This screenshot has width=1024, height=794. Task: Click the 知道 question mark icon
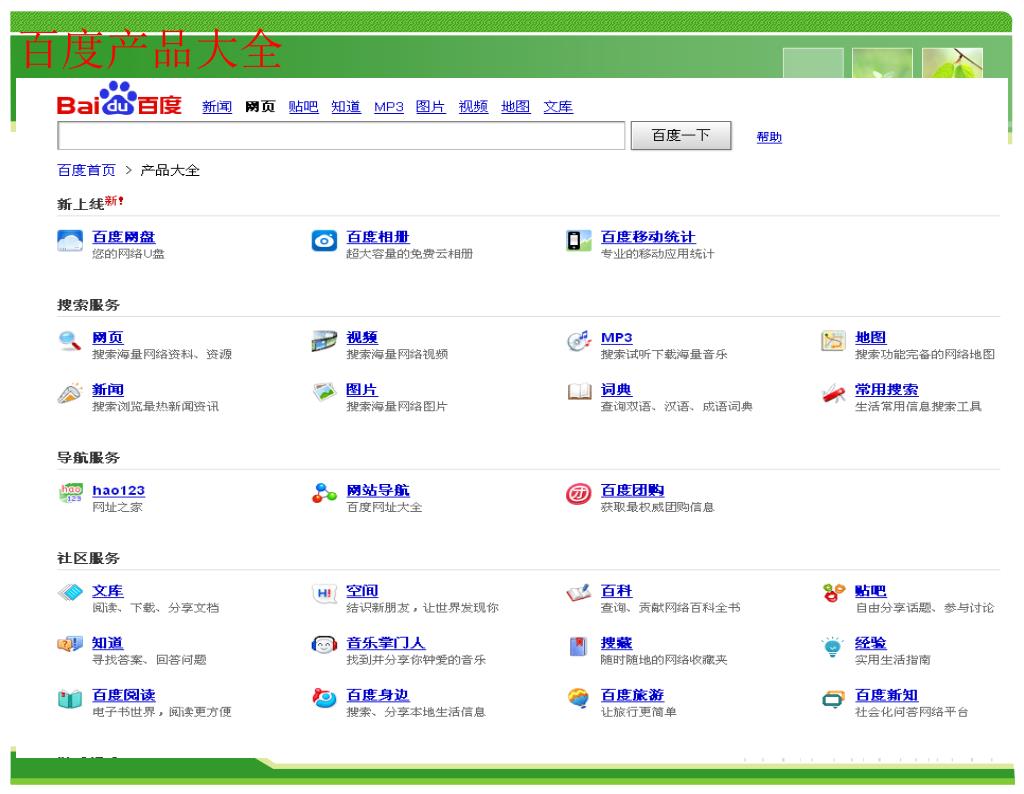[x=70, y=646]
